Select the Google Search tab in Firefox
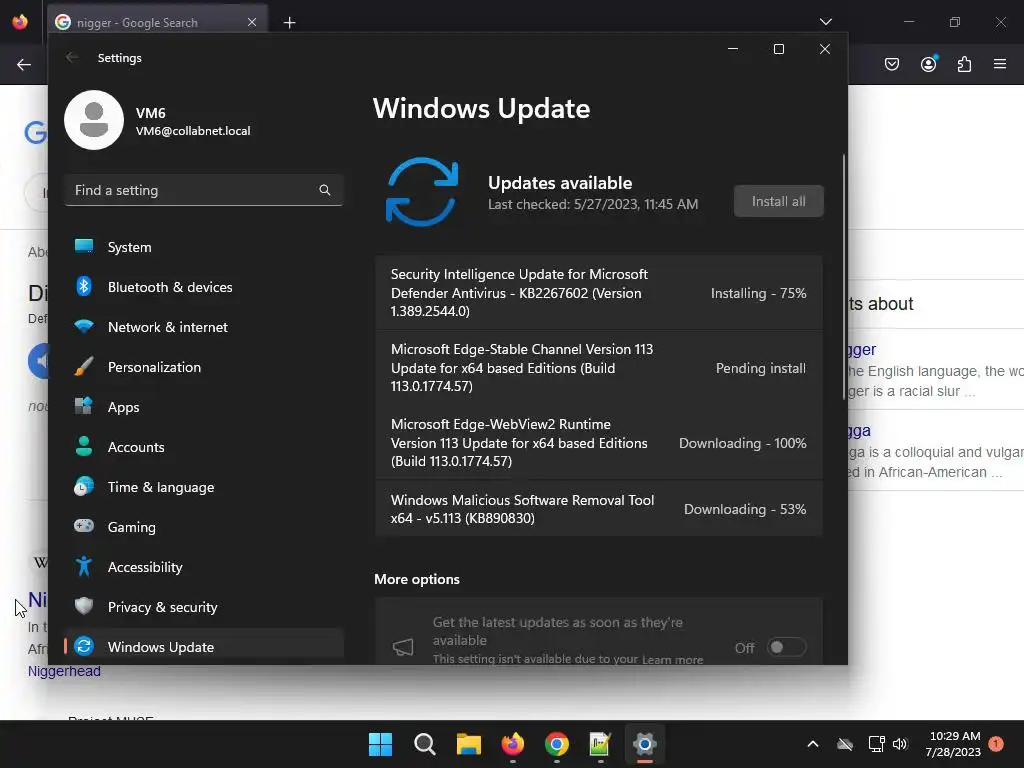The height and width of the screenshot is (768, 1024). tap(157, 22)
